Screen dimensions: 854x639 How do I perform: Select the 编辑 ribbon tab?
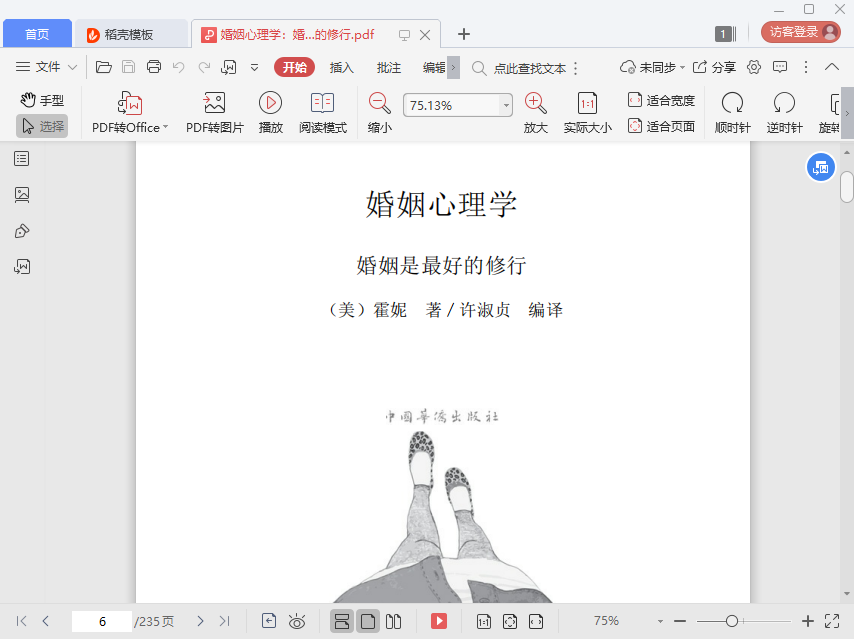[434, 68]
